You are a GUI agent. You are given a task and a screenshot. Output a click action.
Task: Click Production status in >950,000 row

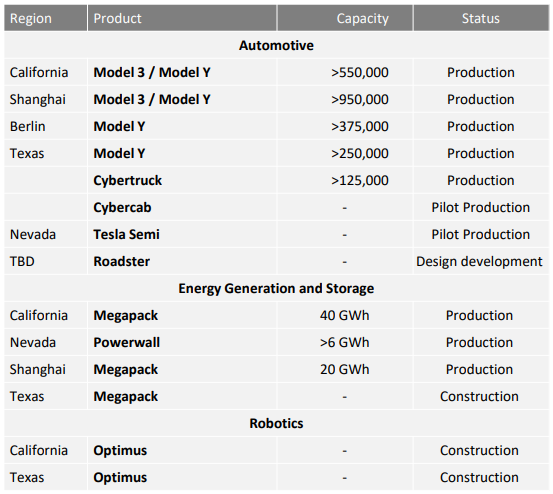[480, 99]
